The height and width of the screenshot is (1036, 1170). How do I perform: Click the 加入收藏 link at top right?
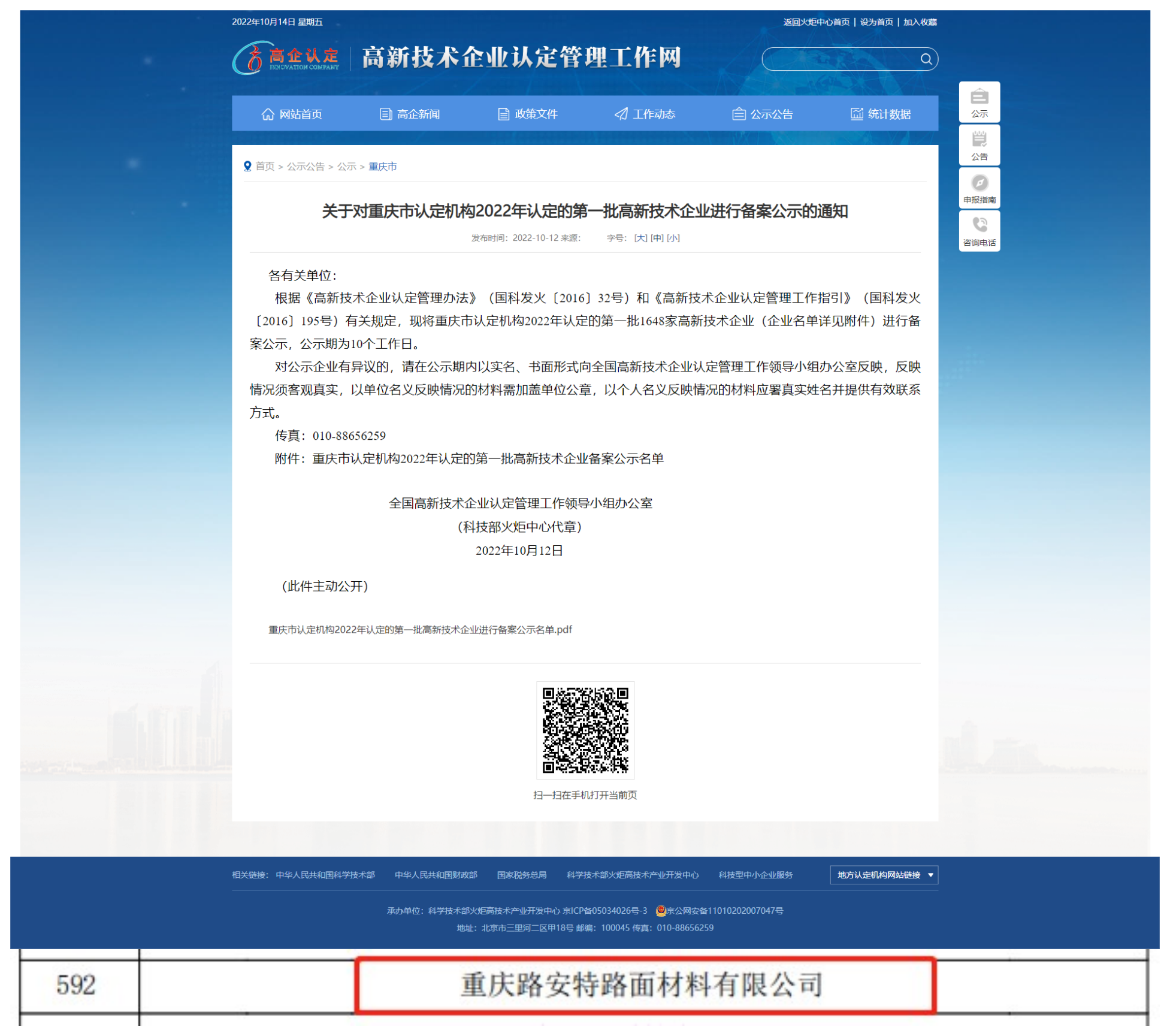(x=921, y=22)
